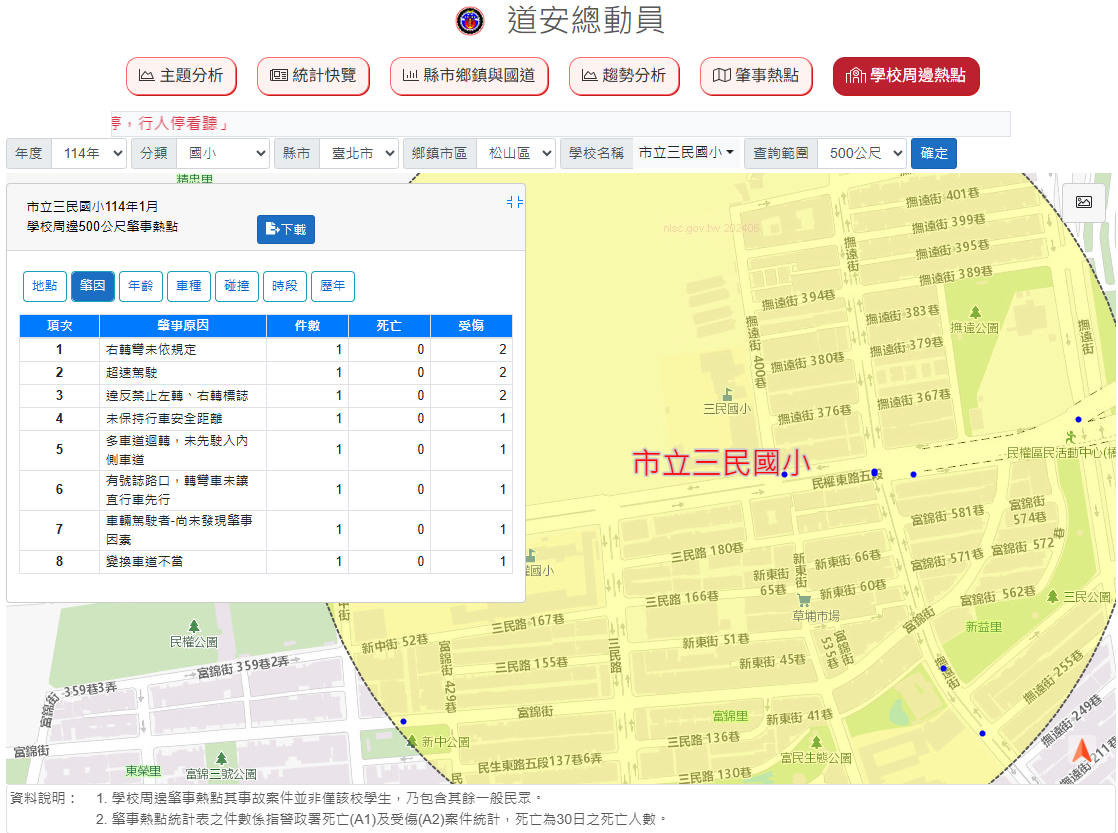Go to the 肇事熱點 accident hotspot page
Image resolution: width=1118 pixels, height=833 pixels.
coord(756,76)
